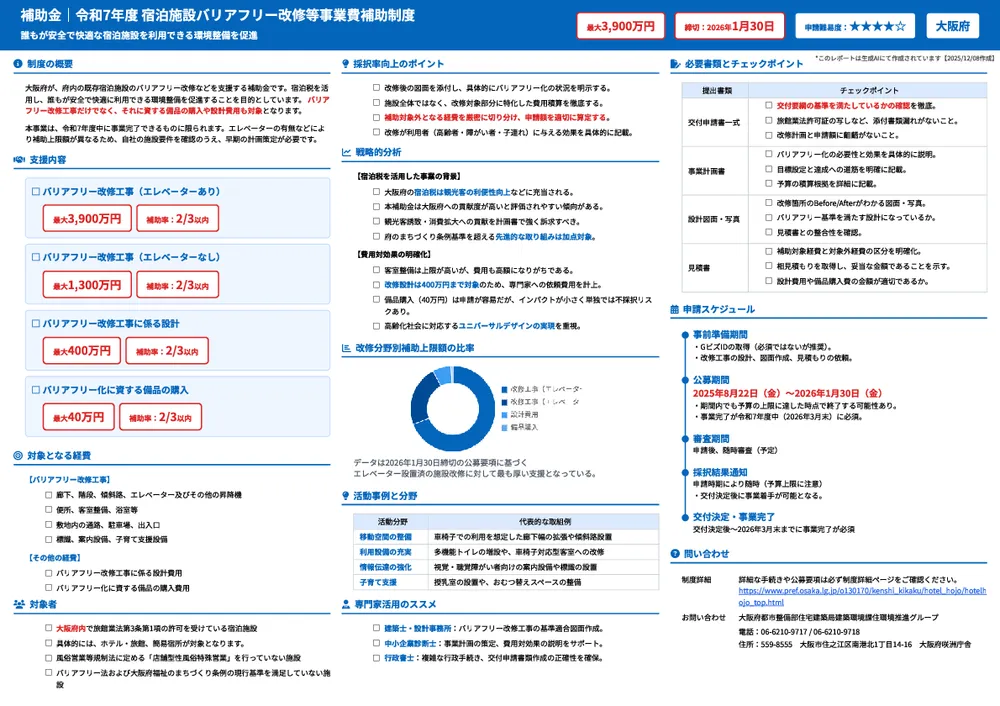Click the 活動事例と分野 icon
The image size is (1000, 706).
(x=345, y=493)
